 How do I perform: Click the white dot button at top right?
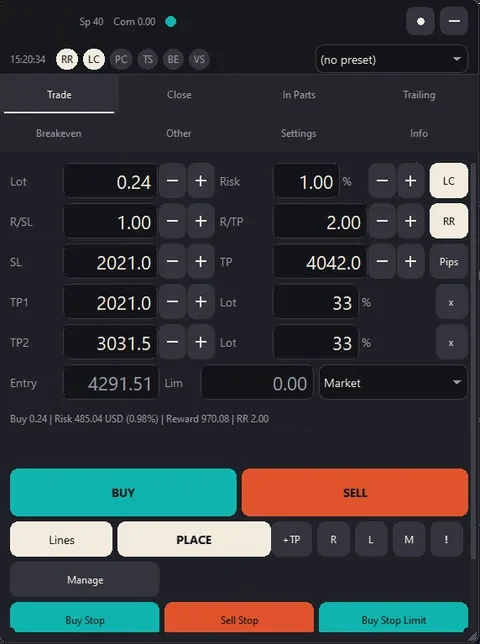pos(420,21)
